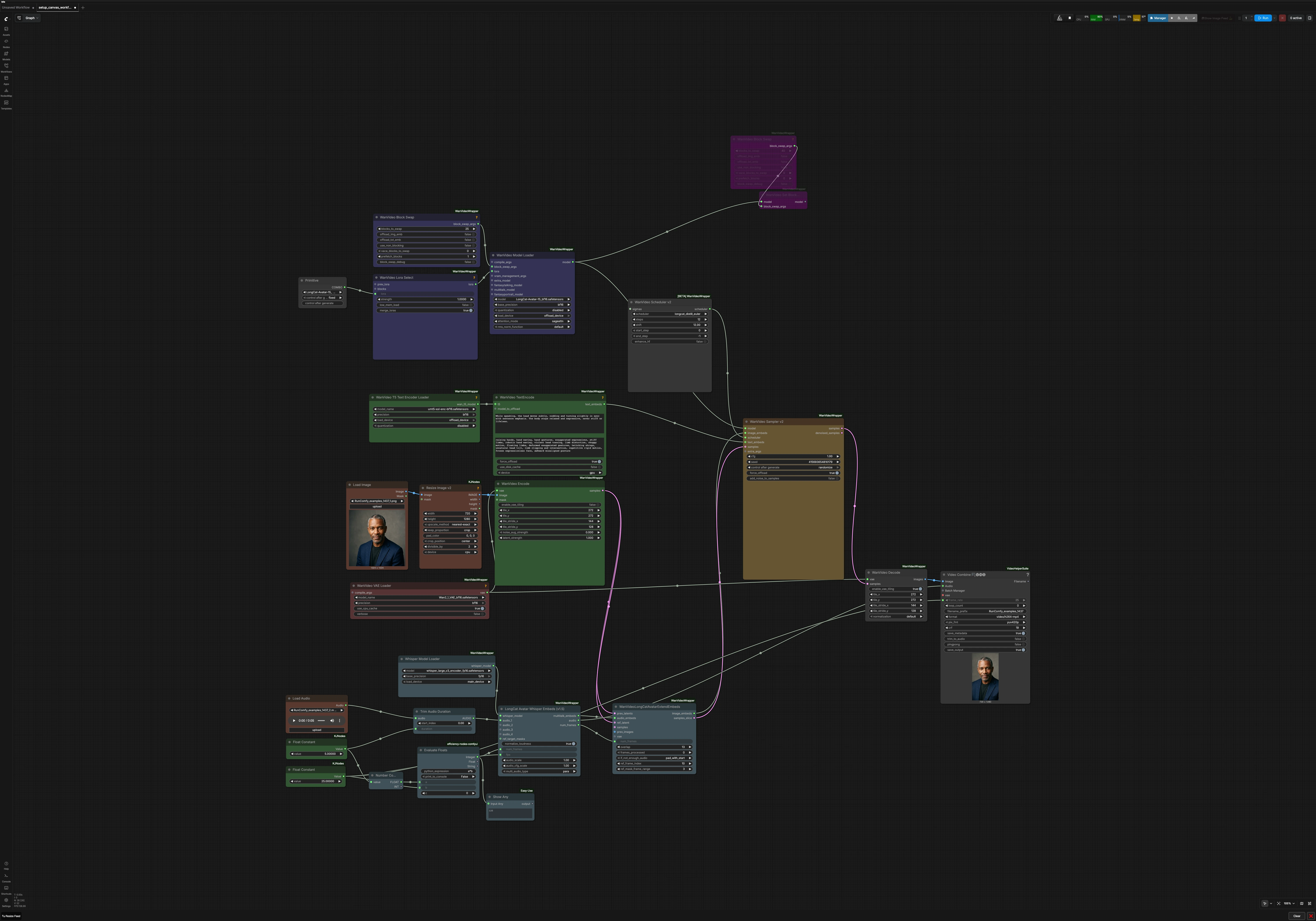Open model_name dropdown in T5 Text Encoder Loader
The width and height of the screenshot is (1316, 921).
(x=425, y=409)
